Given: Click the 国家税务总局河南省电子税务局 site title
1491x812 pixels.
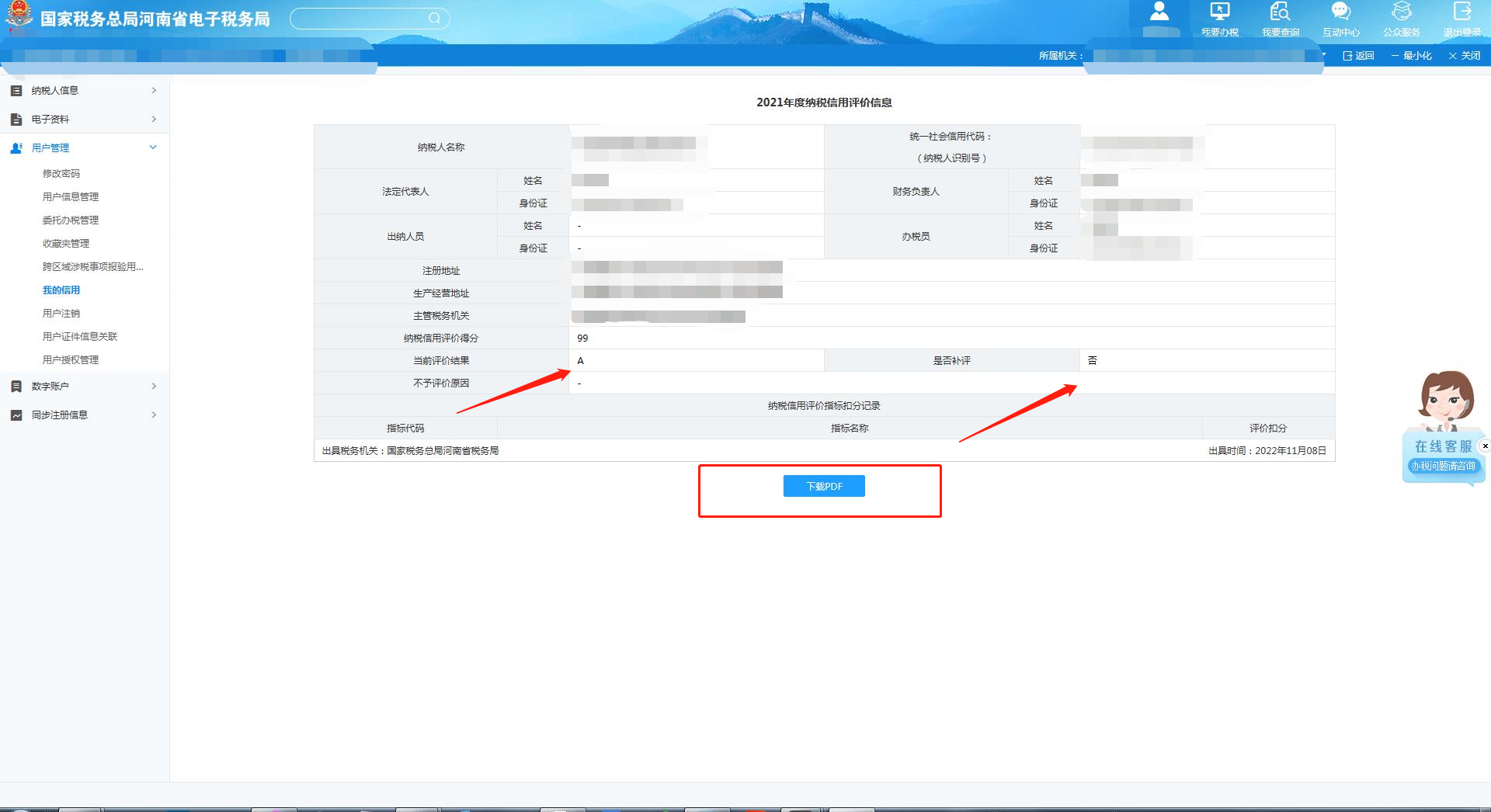Looking at the screenshot, I should point(155,19).
